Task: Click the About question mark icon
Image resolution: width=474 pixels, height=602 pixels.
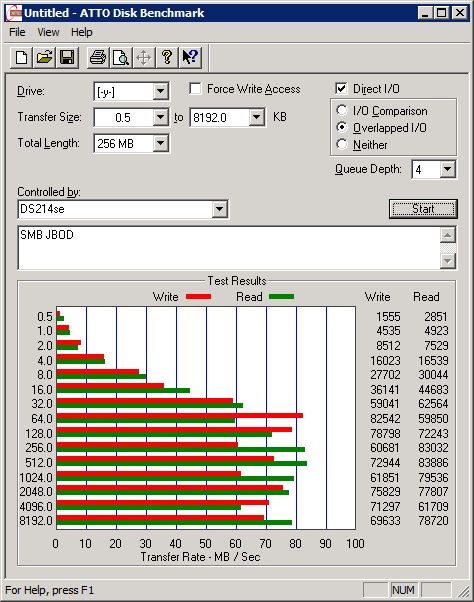Action: [x=167, y=58]
